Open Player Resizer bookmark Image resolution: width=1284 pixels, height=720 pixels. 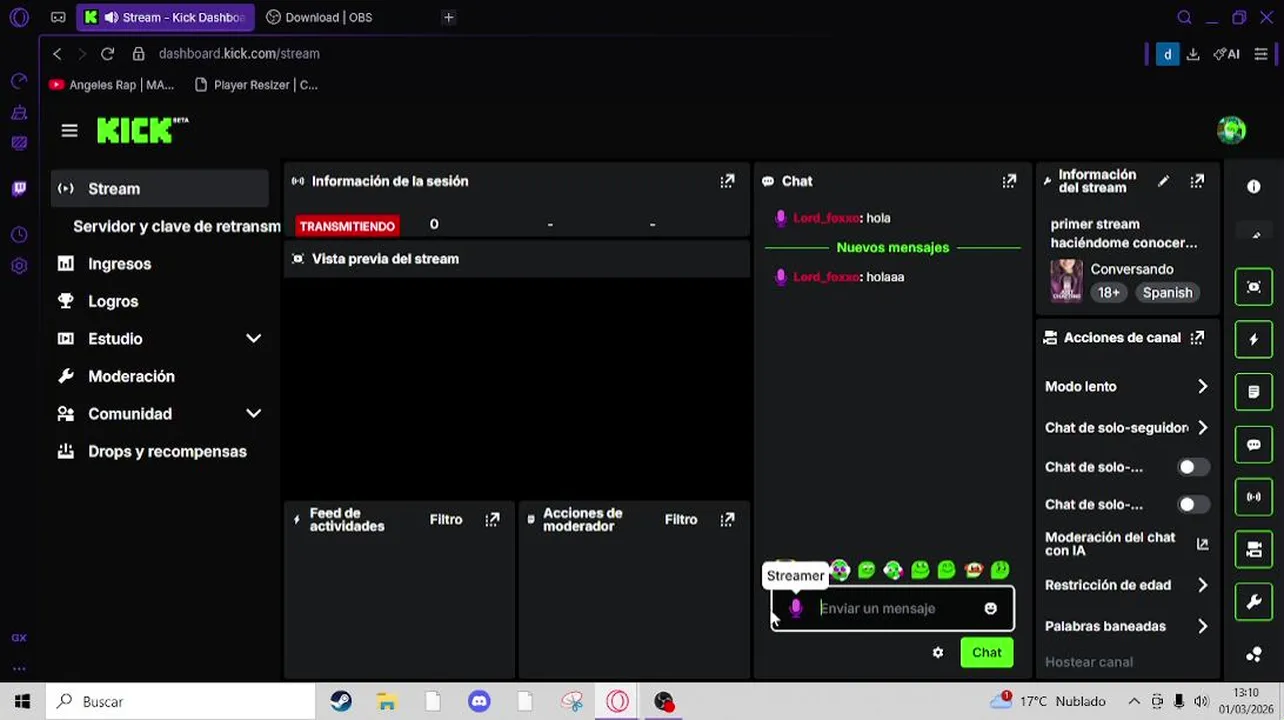pos(256,85)
